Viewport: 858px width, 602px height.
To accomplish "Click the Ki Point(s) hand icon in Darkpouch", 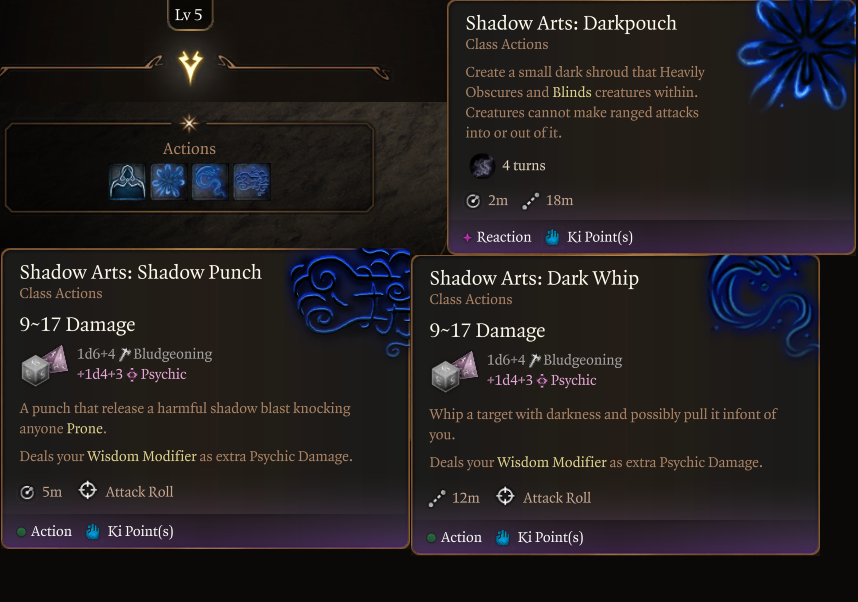I will tap(553, 237).
